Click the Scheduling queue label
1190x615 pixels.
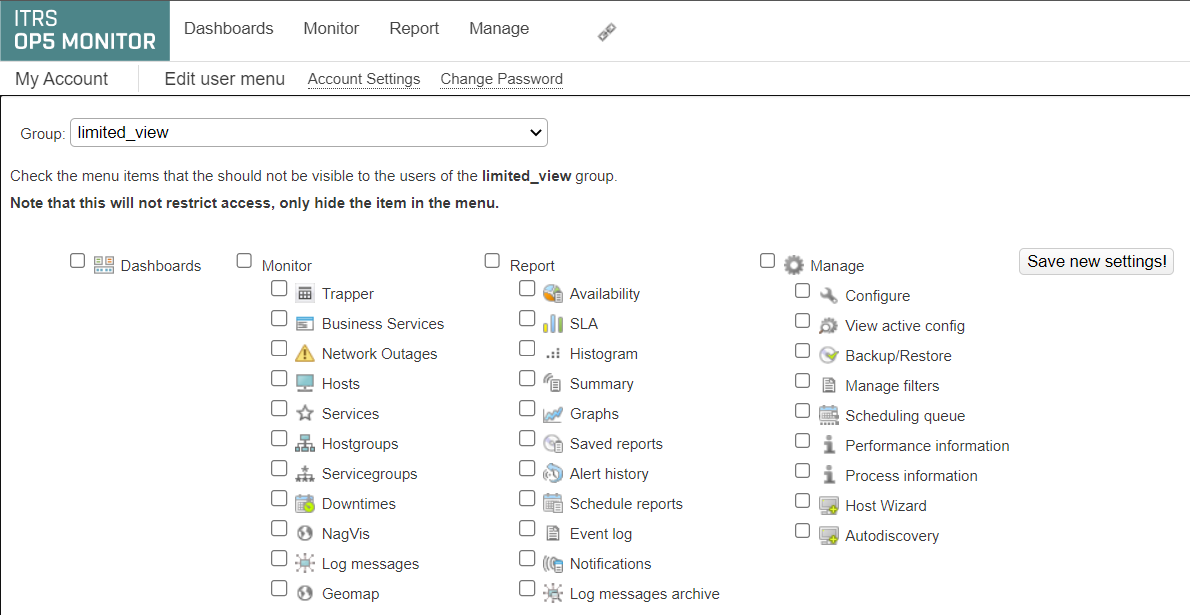click(905, 415)
